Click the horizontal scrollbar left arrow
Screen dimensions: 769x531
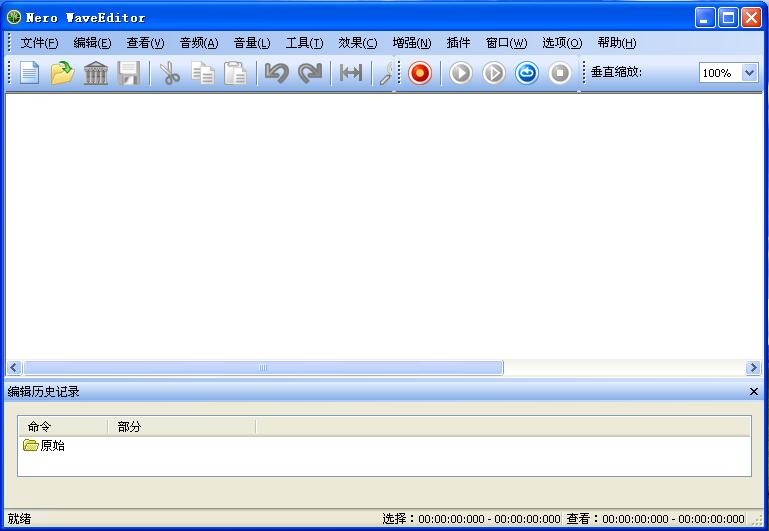[x=13, y=367]
